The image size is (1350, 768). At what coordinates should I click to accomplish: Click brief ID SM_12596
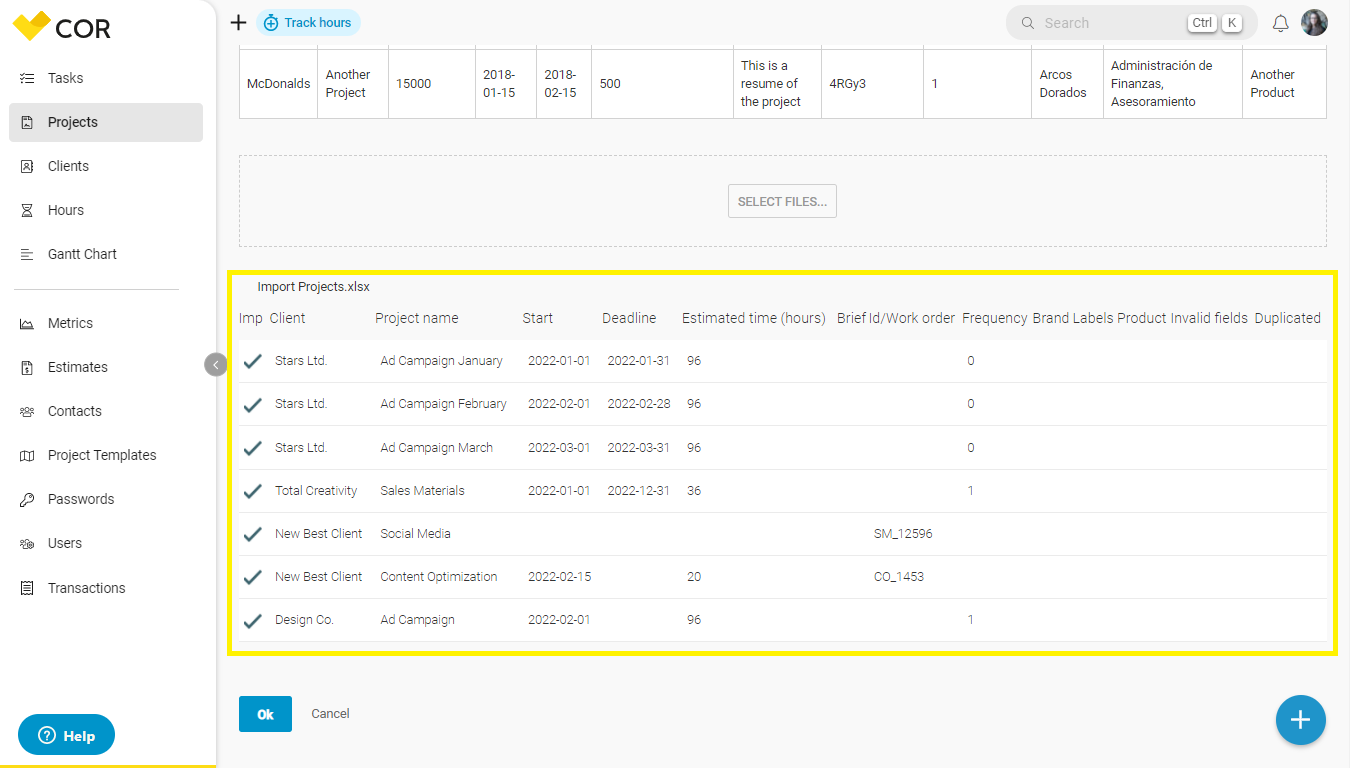(903, 534)
